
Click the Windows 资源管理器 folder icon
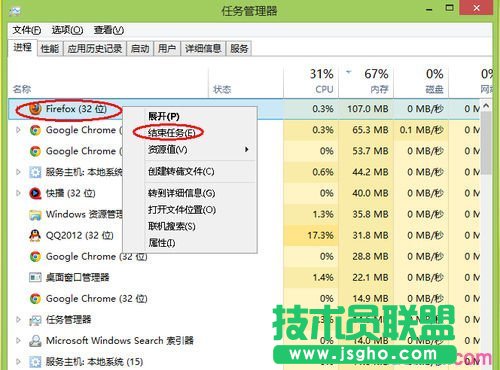click(x=35, y=215)
